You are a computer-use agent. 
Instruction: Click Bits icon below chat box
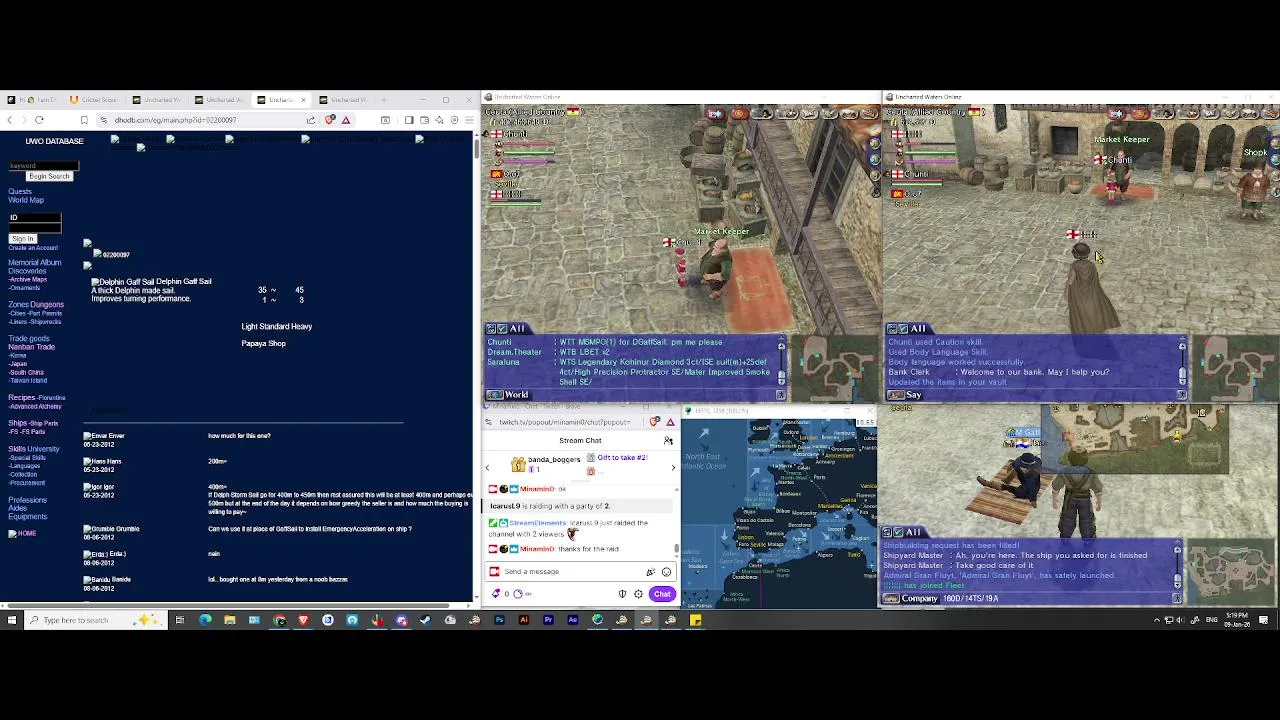[x=496, y=594]
